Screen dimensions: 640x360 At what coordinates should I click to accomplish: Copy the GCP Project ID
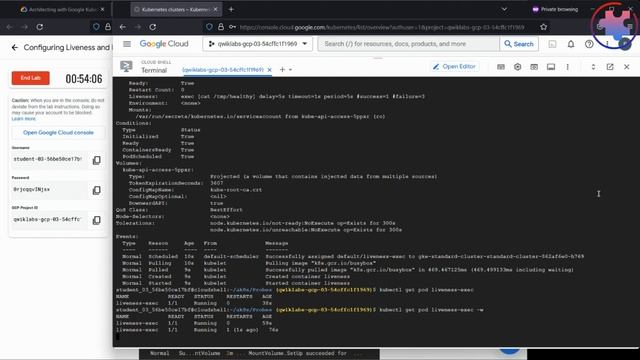tap(97, 220)
